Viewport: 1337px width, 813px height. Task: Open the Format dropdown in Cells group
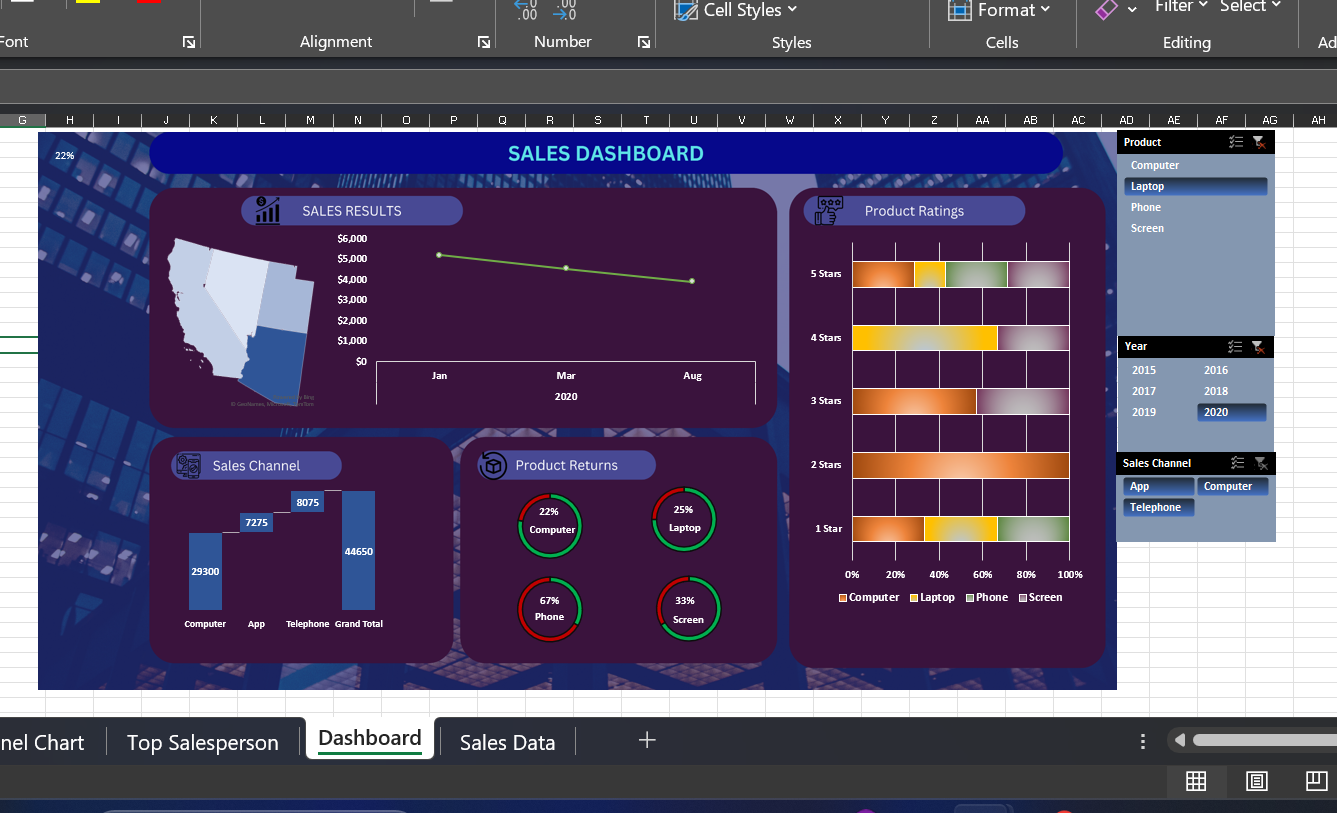point(1013,10)
